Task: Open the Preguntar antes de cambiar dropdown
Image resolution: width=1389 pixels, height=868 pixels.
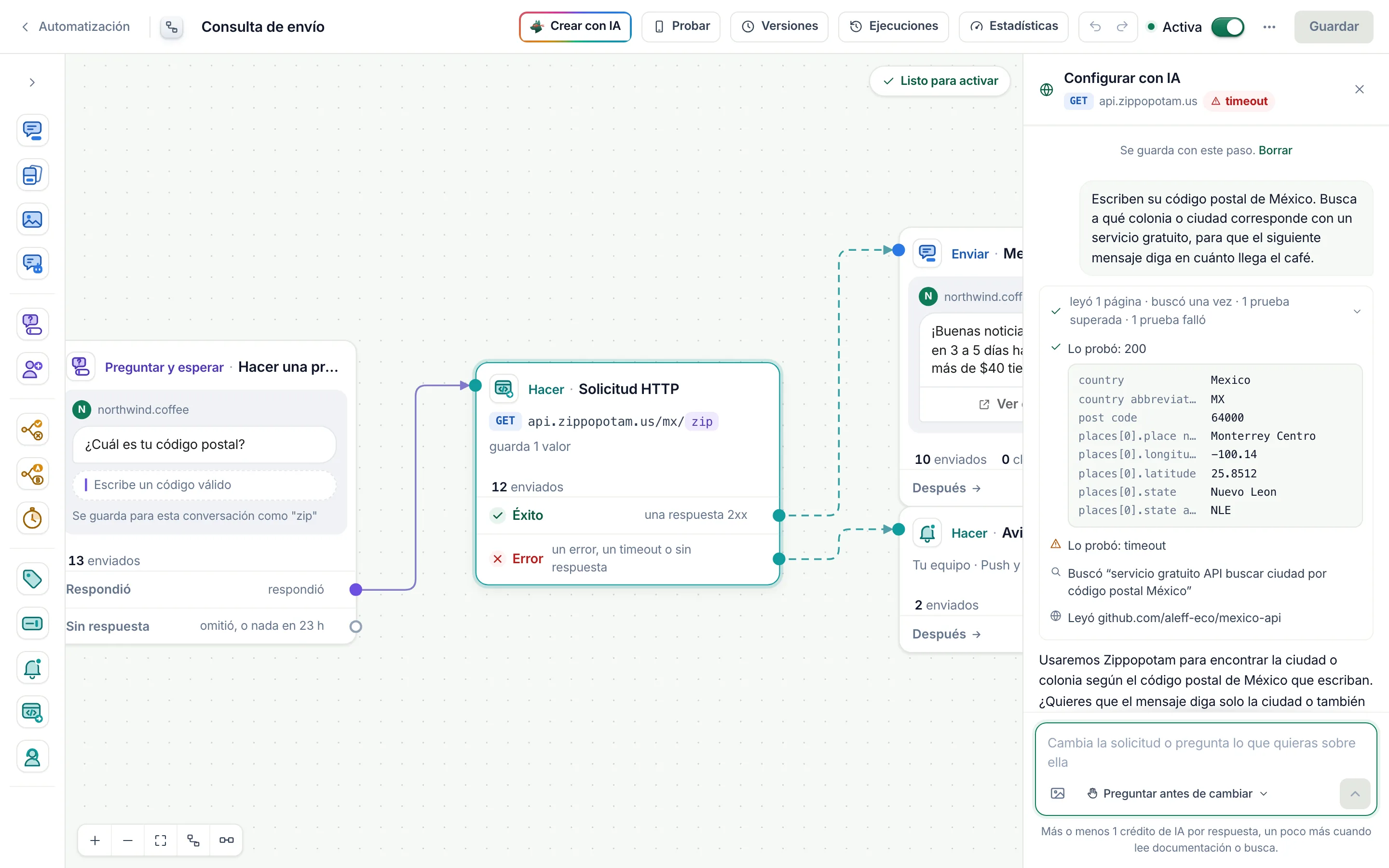Action: click(1178, 793)
